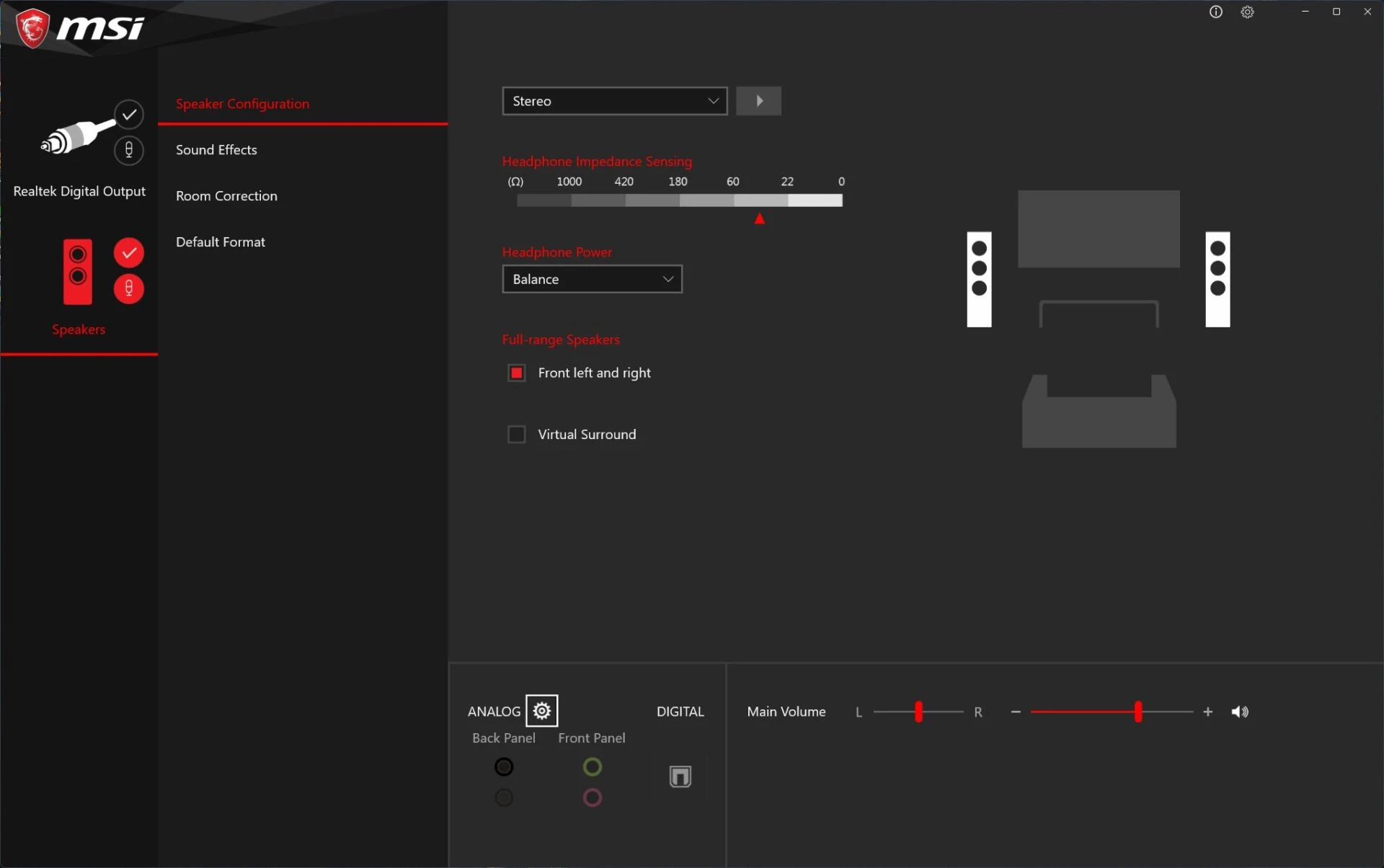Viewport: 1384px width, 868px height.
Task: Mute the main volume speaker icon
Action: click(x=1240, y=712)
